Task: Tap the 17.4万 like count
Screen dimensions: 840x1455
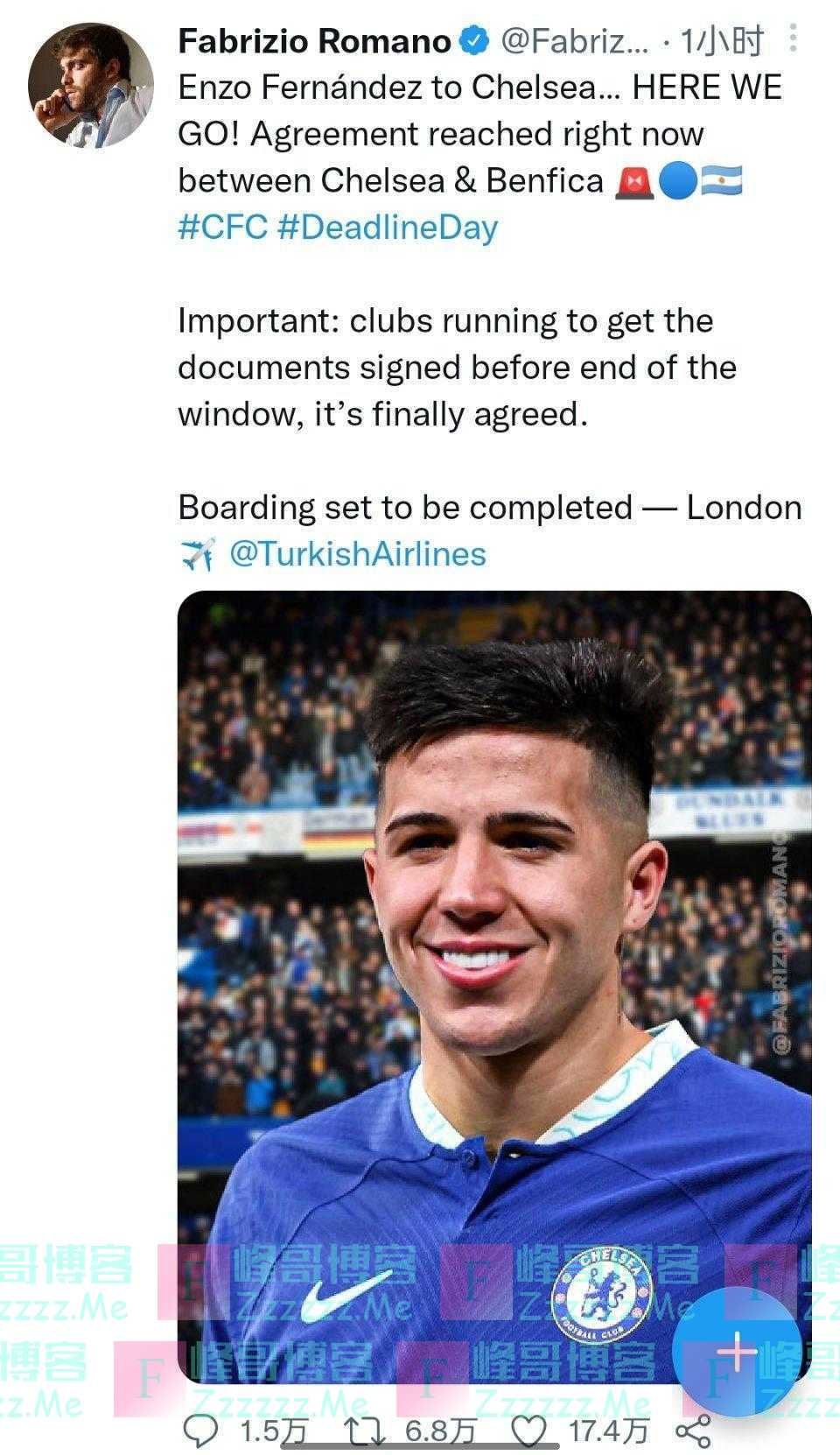Action: click(x=608, y=1431)
